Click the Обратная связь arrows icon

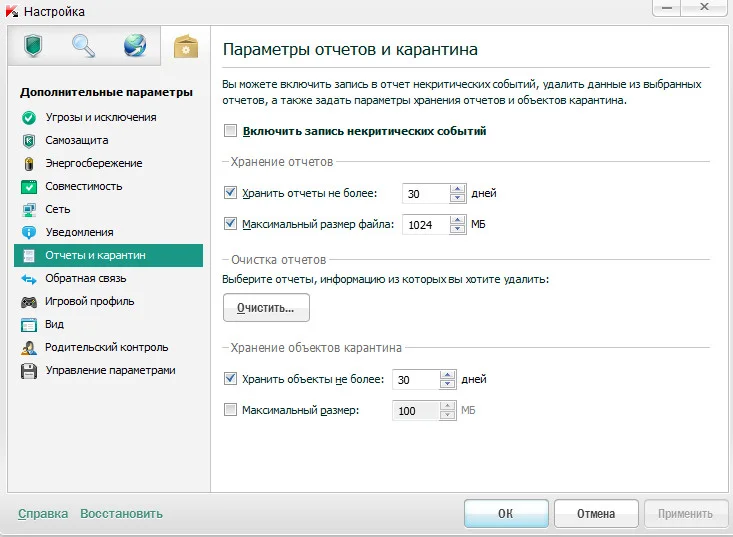pyautogui.click(x=29, y=279)
